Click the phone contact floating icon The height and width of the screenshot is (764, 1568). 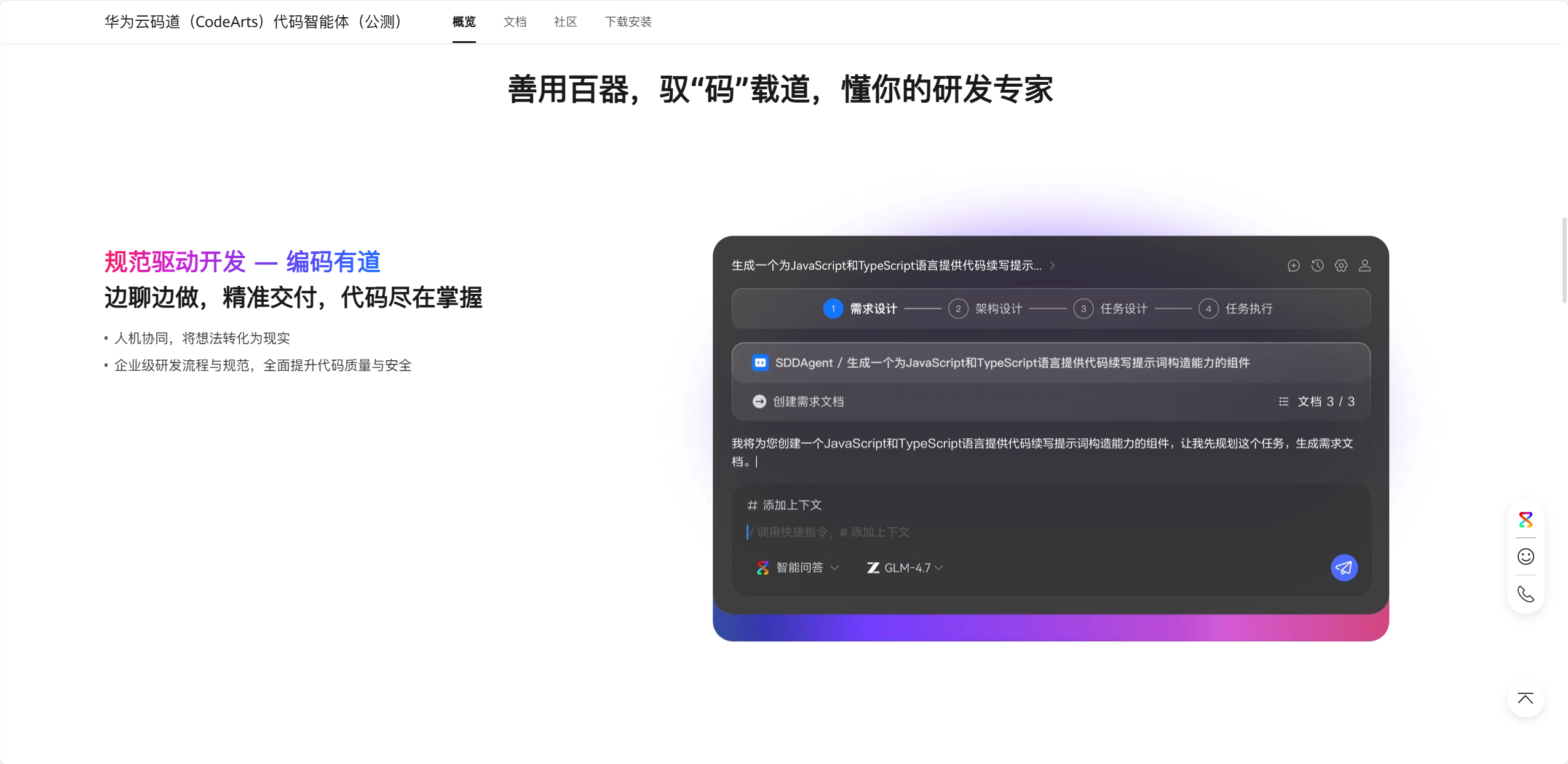point(1526,594)
